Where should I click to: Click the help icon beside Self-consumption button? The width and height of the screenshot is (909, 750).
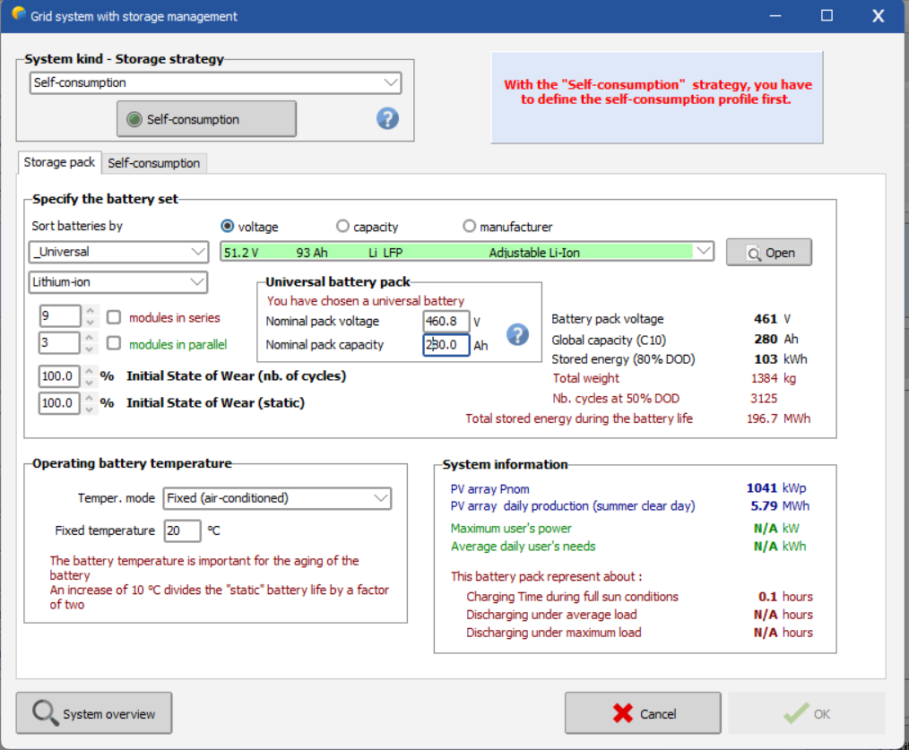[387, 119]
